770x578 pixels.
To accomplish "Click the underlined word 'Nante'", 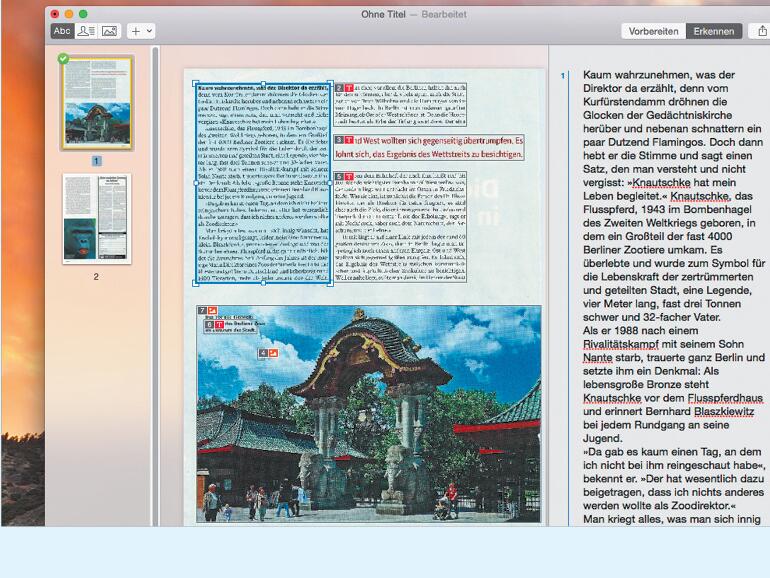I will click(x=598, y=358).
